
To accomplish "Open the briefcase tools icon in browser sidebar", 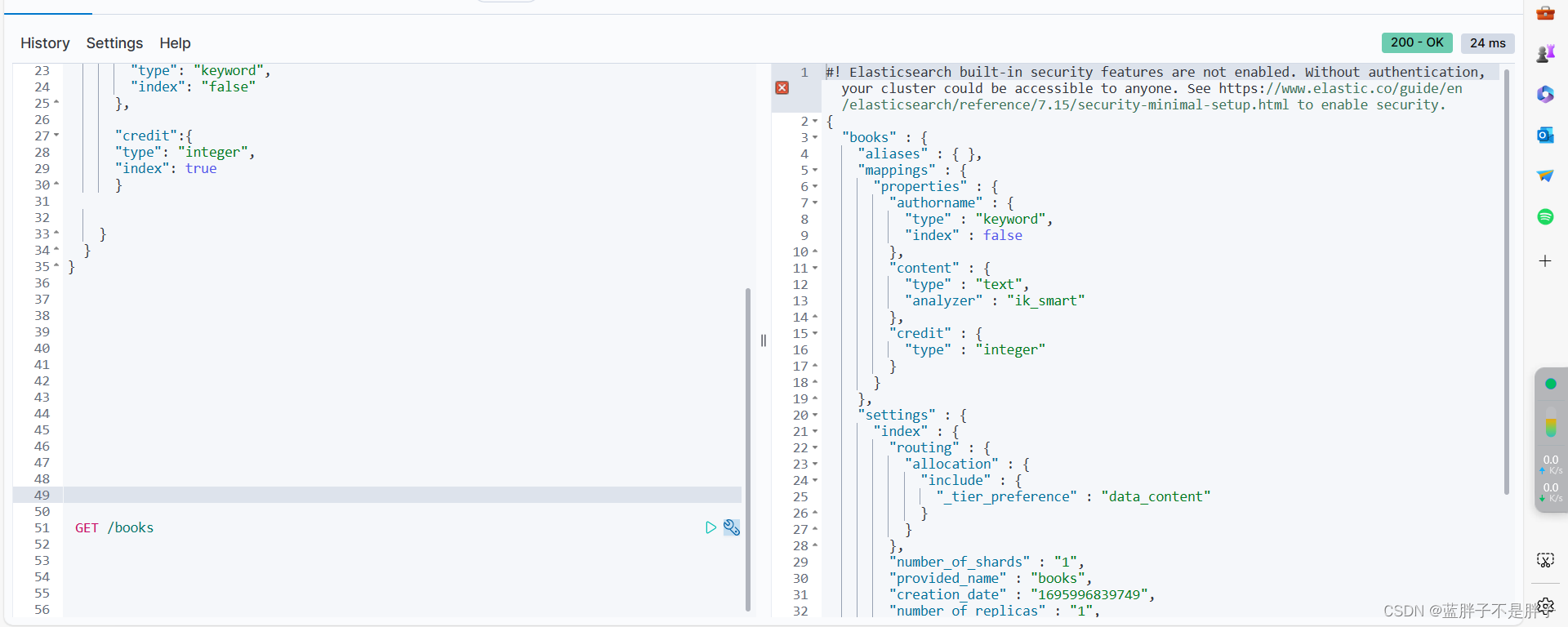I will coord(1545,13).
